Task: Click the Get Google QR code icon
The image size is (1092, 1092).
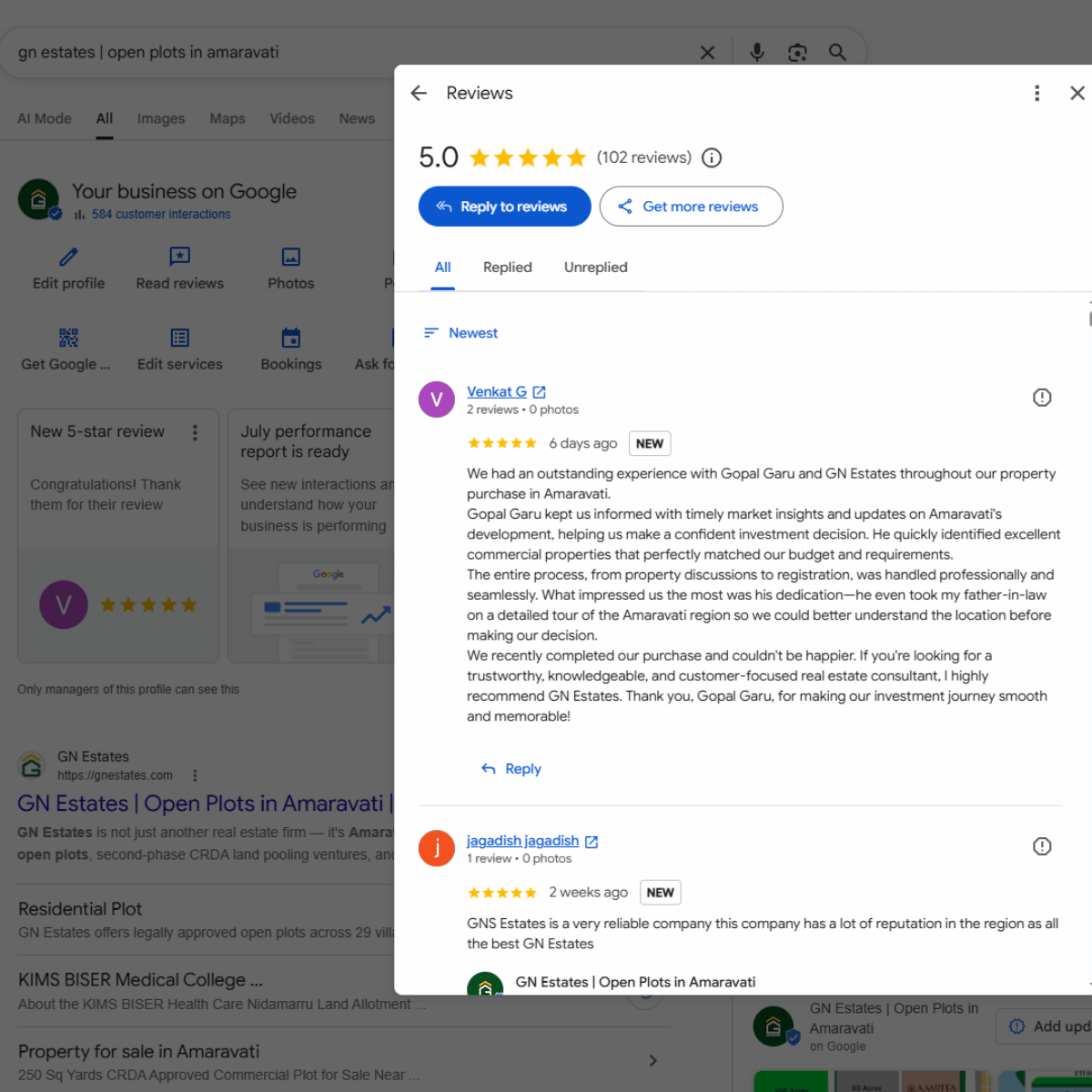Action: tap(68, 338)
